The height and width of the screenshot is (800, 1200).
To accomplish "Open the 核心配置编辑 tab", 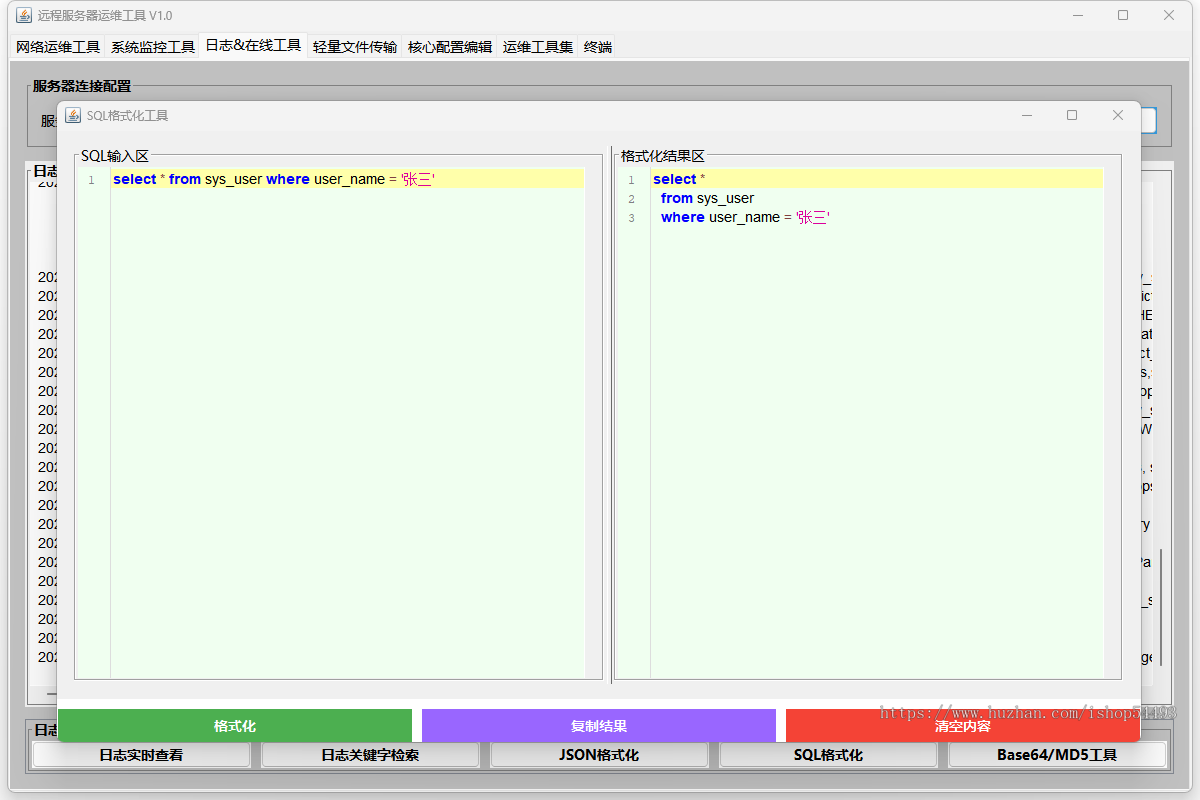I will point(450,47).
